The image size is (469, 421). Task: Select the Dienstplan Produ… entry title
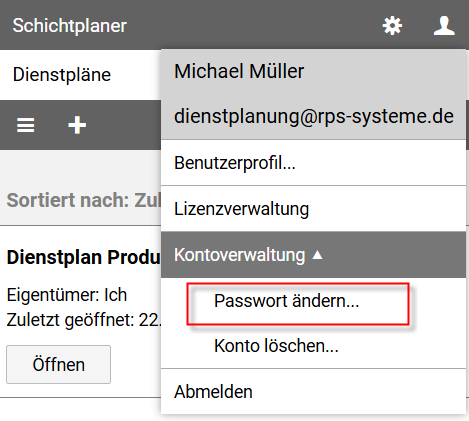point(84,258)
